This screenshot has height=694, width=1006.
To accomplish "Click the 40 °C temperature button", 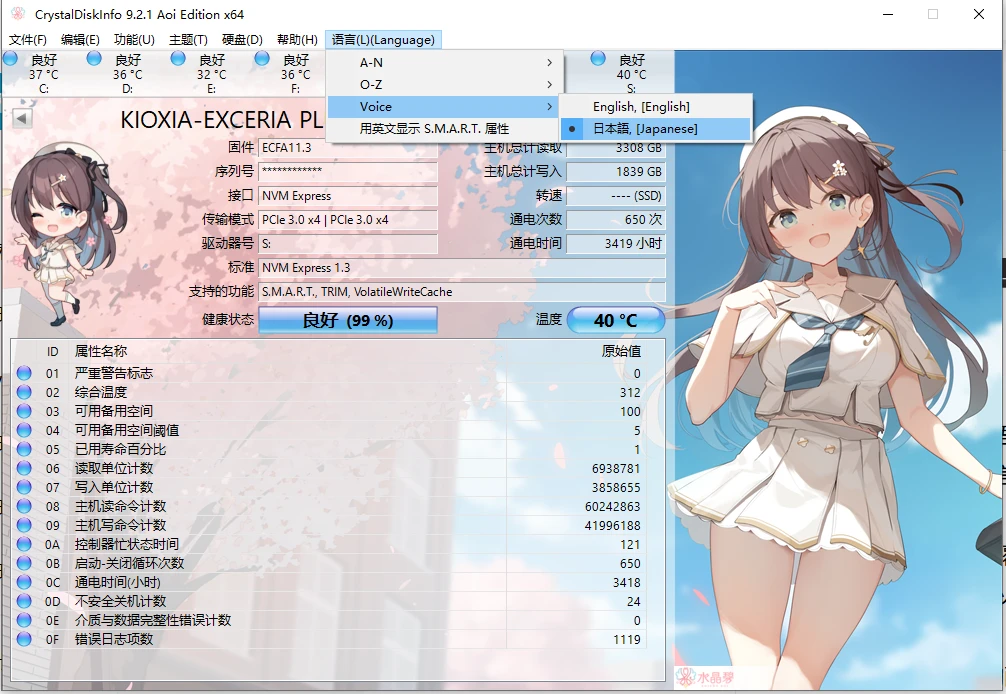I will 616,320.
